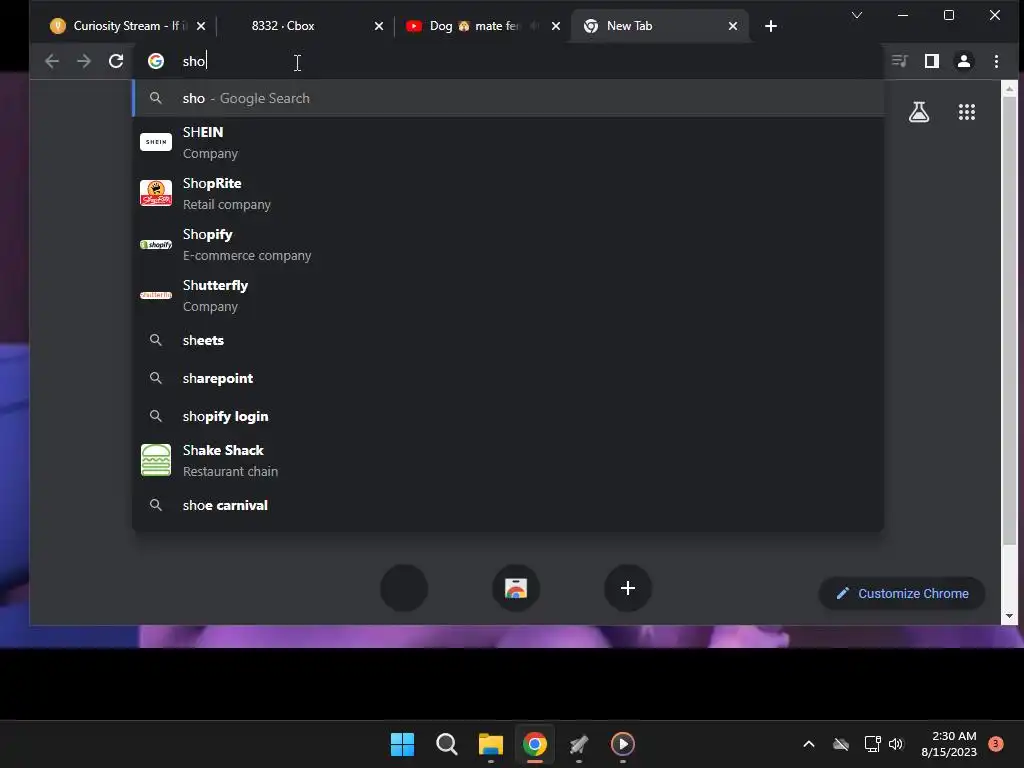Click the network tray icon
This screenshot has height=768, width=1024.
click(872, 744)
